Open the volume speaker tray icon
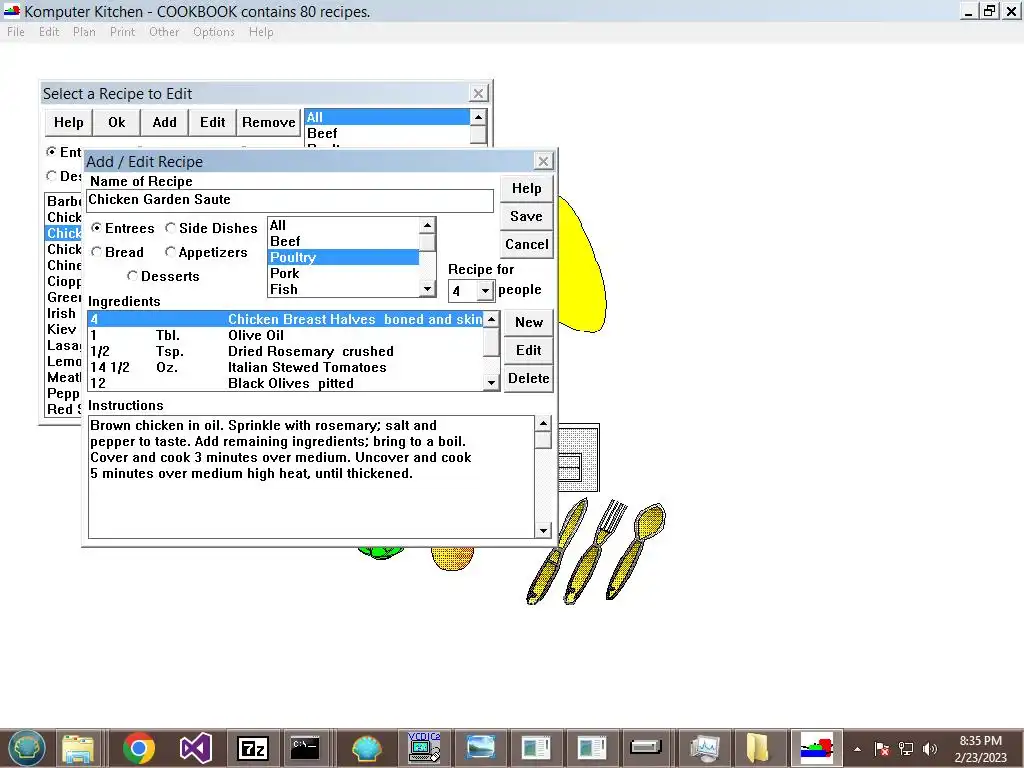 930,749
